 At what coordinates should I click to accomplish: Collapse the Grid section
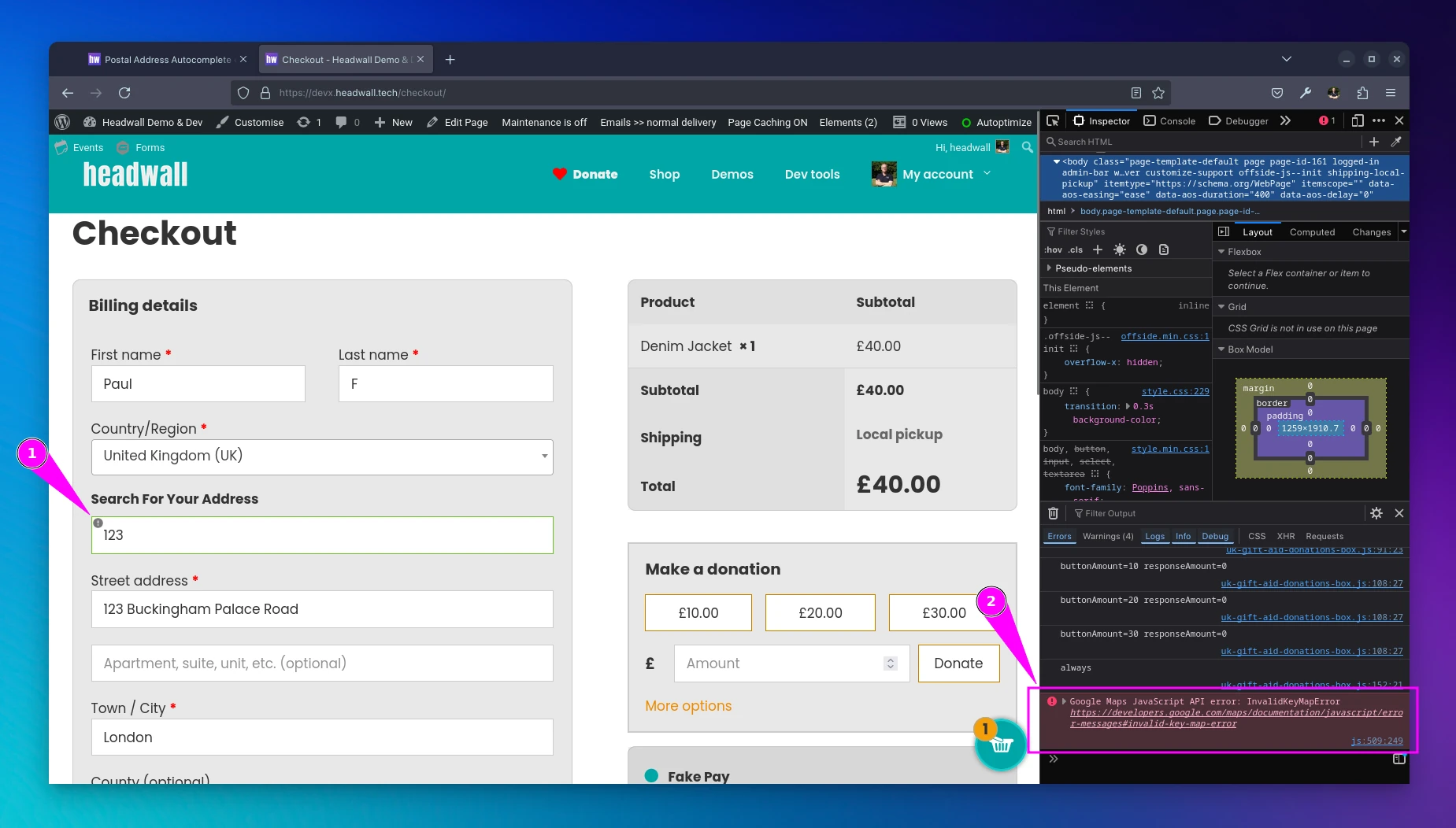click(x=1221, y=307)
